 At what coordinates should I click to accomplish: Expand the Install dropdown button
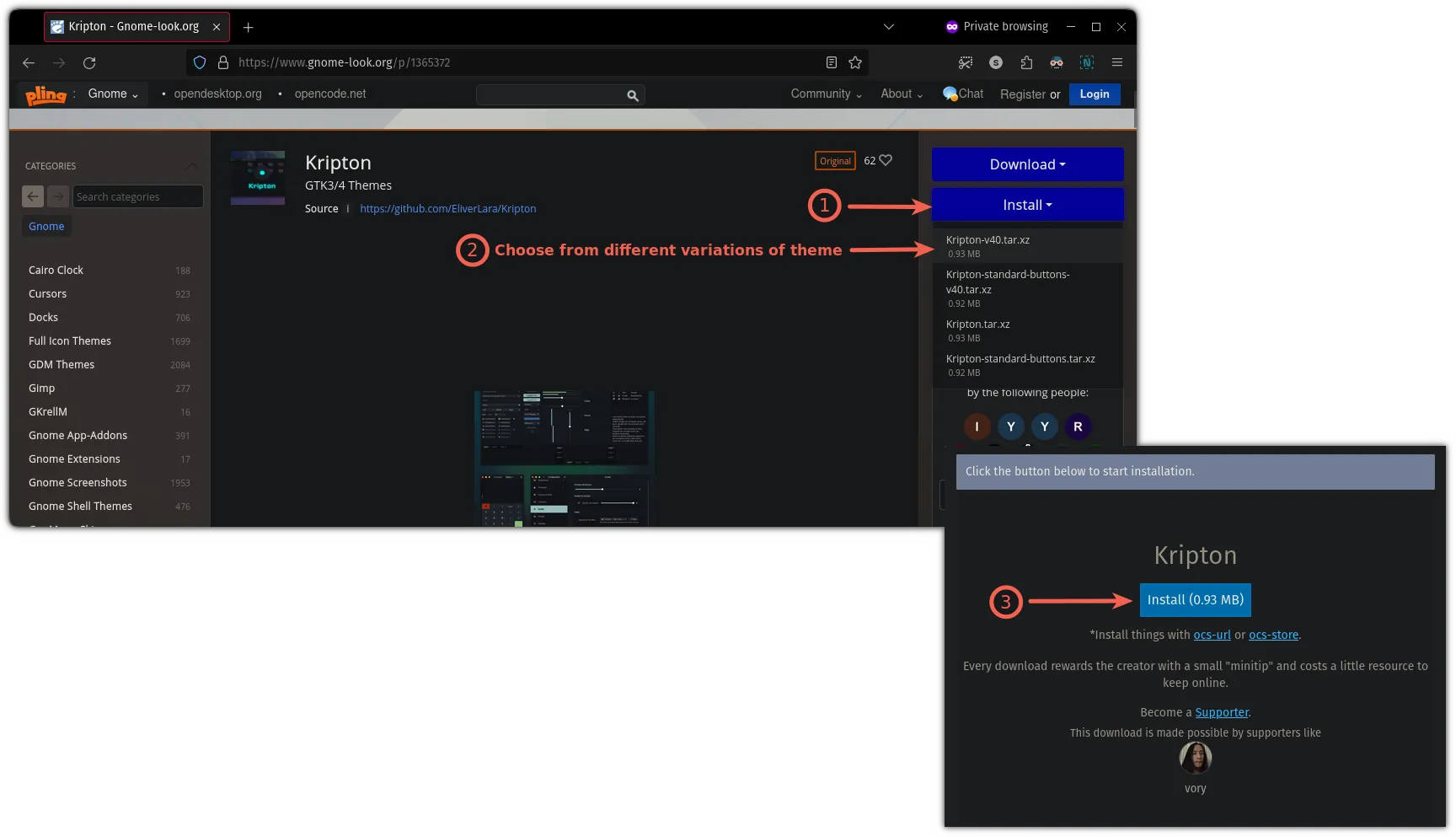pyautogui.click(x=1027, y=205)
